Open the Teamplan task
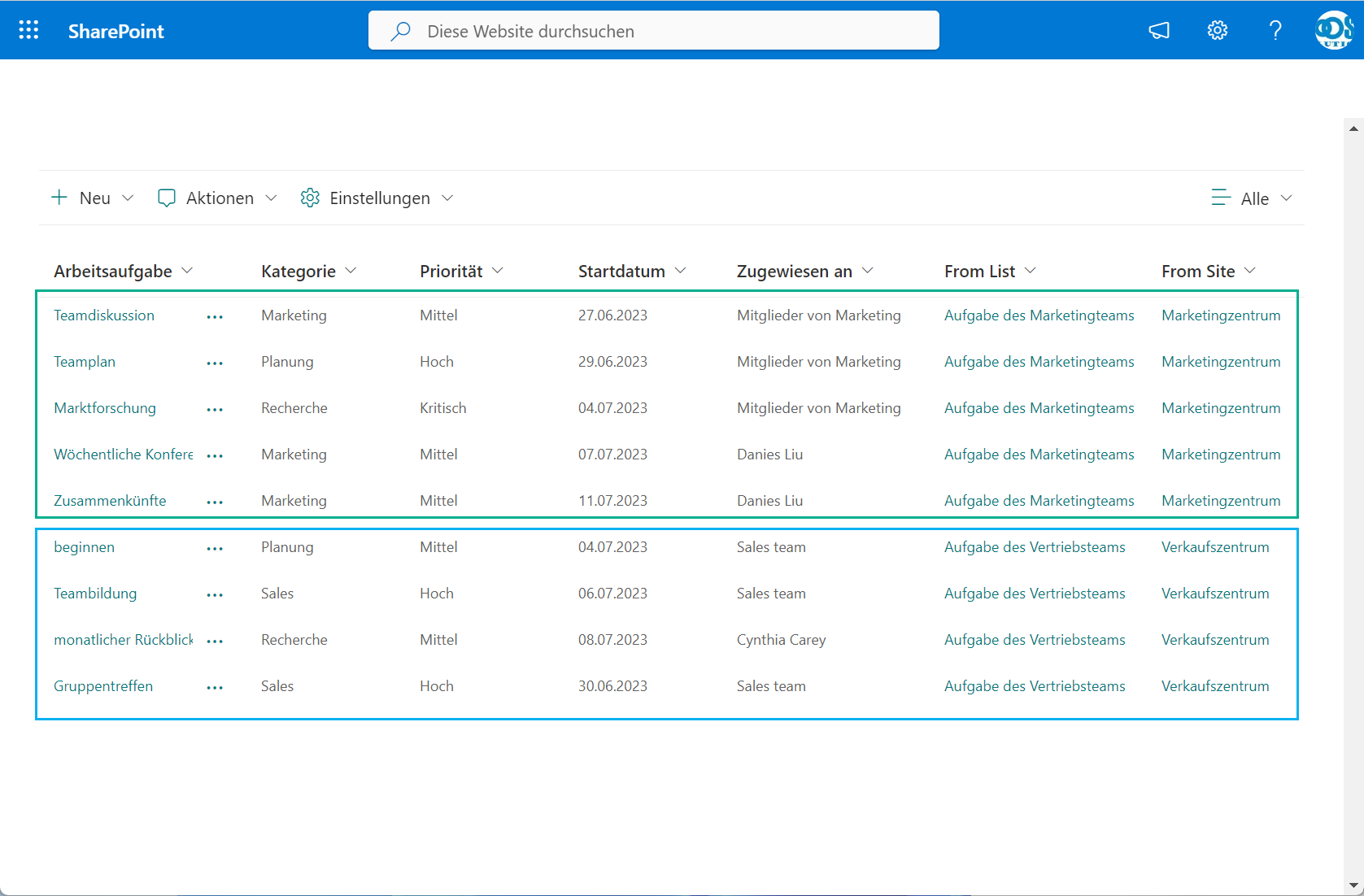The image size is (1364, 896). point(85,362)
